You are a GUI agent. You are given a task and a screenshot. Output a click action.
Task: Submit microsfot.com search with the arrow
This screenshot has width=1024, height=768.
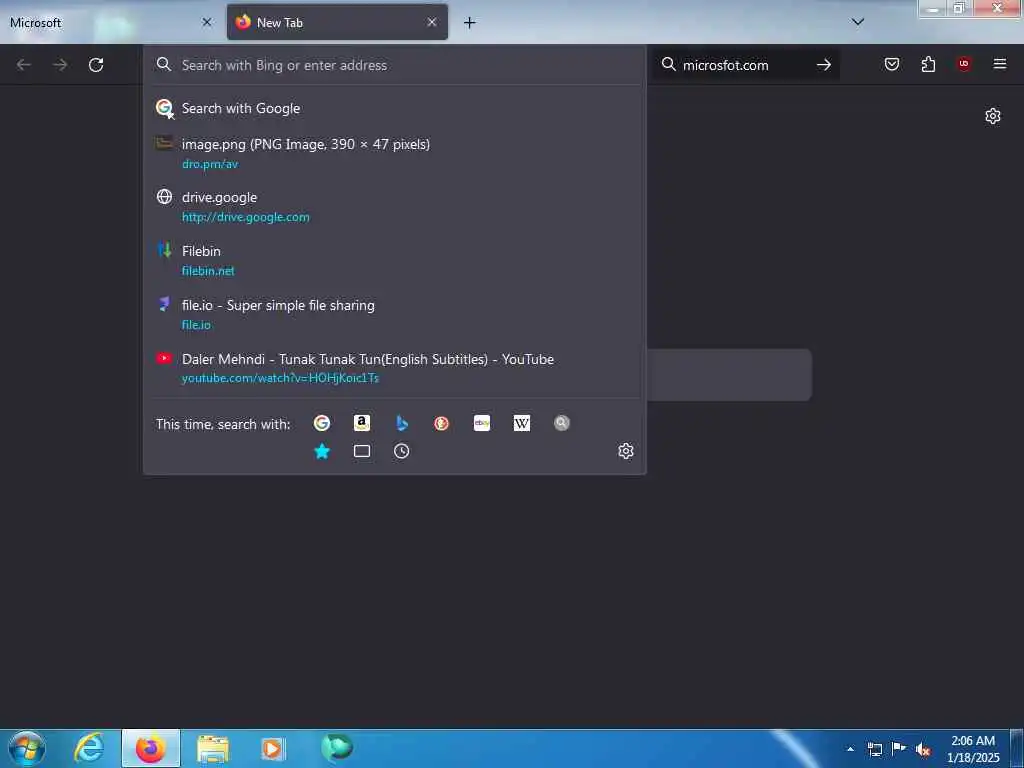[824, 65]
